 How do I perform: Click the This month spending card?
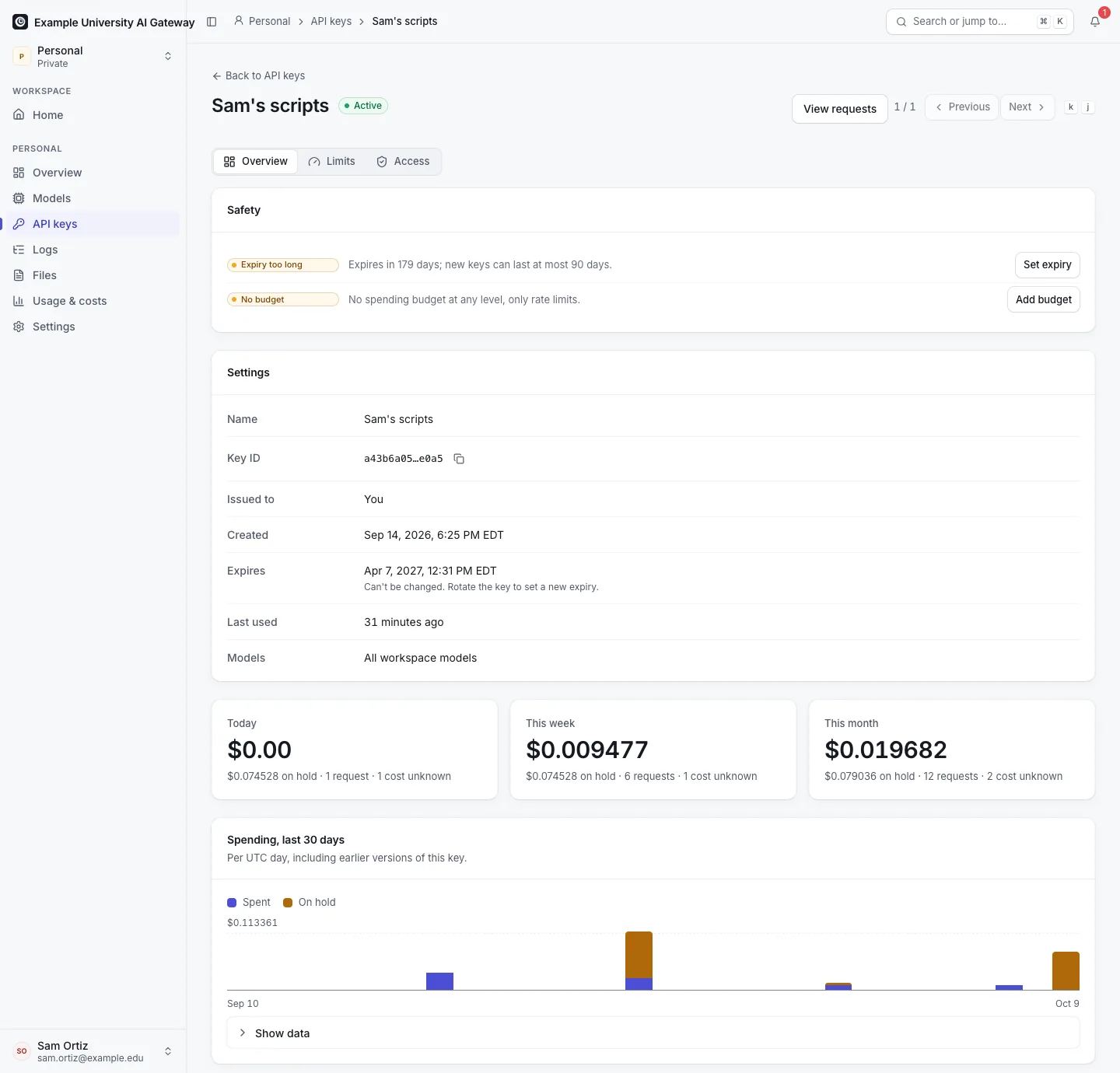click(x=952, y=750)
